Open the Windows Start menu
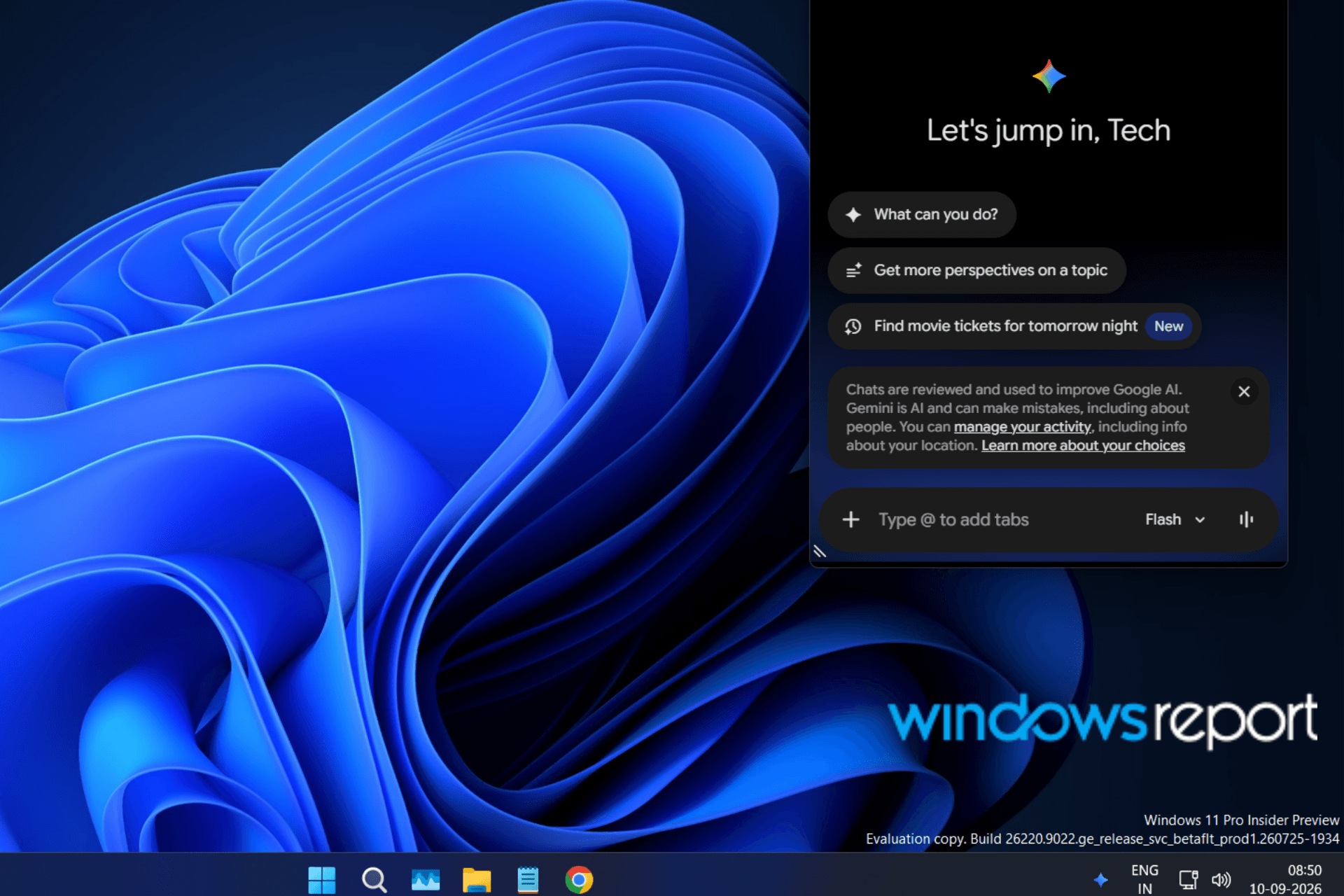The image size is (1344, 896). tap(322, 880)
